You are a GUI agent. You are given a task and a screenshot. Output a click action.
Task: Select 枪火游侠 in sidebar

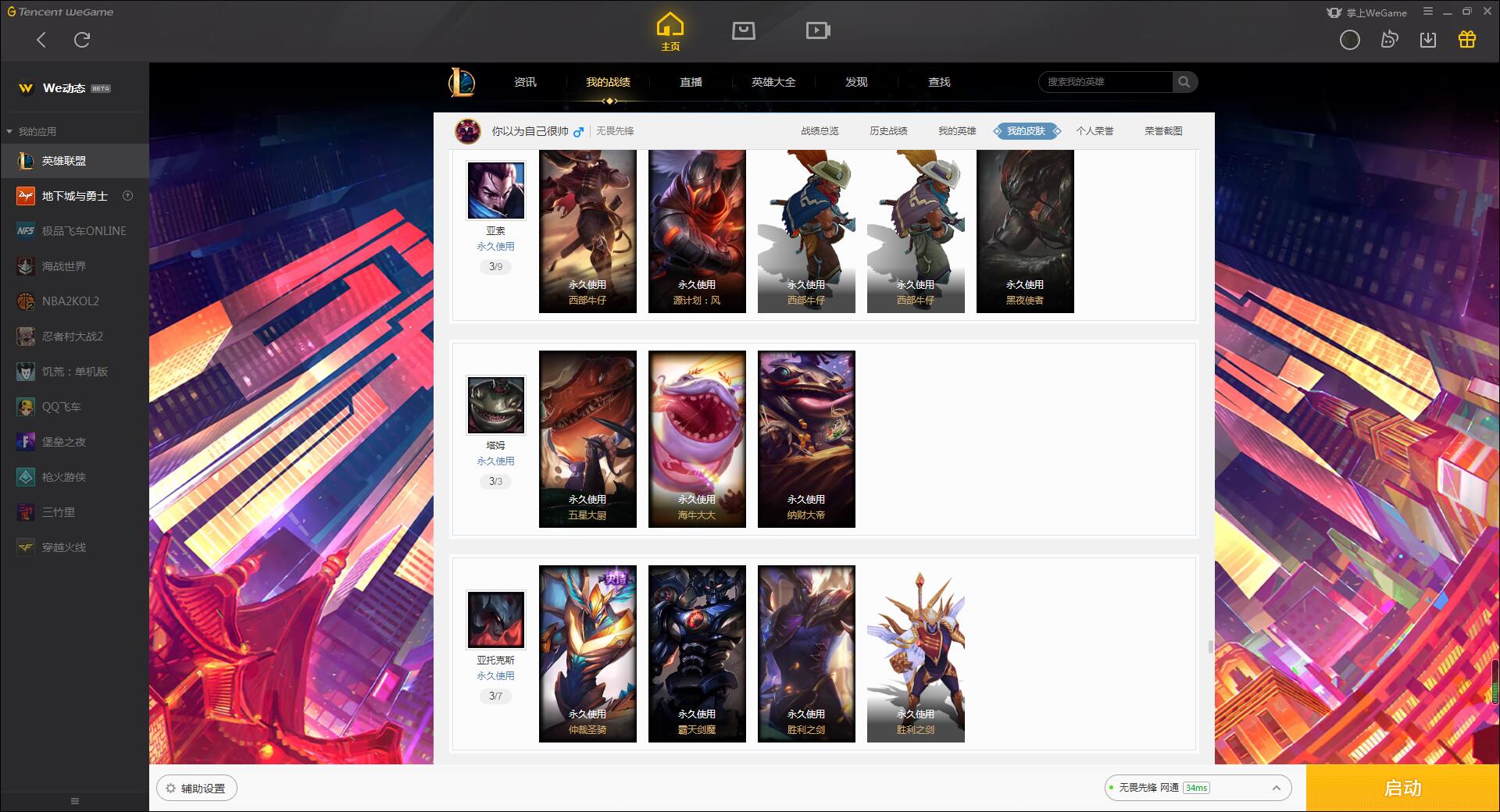pos(74,477)
